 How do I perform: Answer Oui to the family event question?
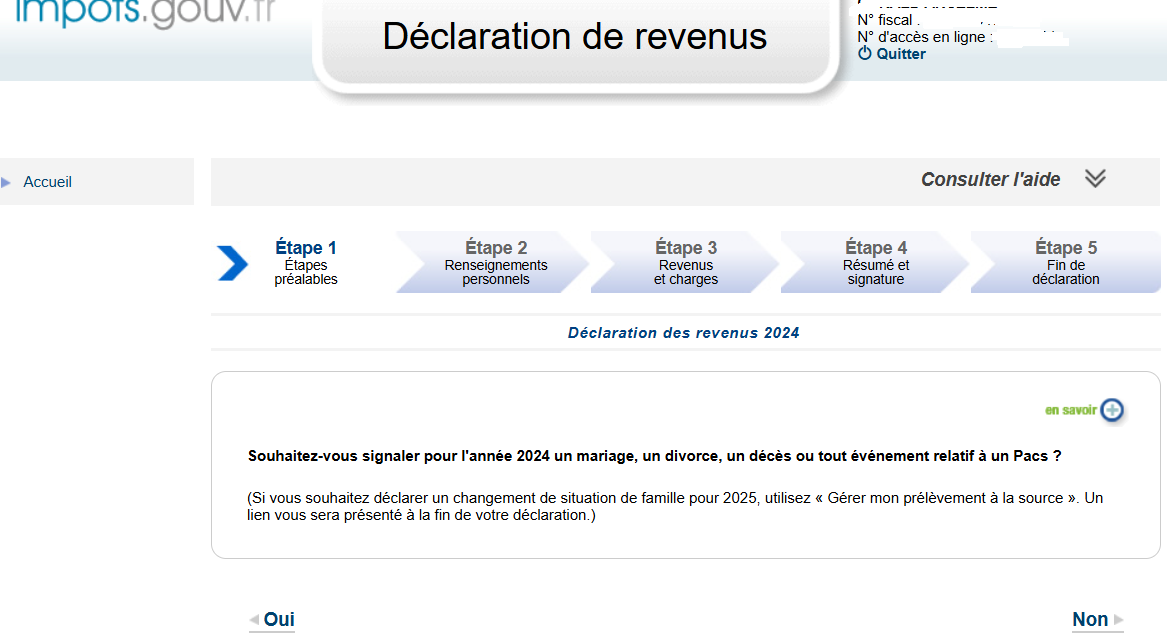(x=279, y=620)
